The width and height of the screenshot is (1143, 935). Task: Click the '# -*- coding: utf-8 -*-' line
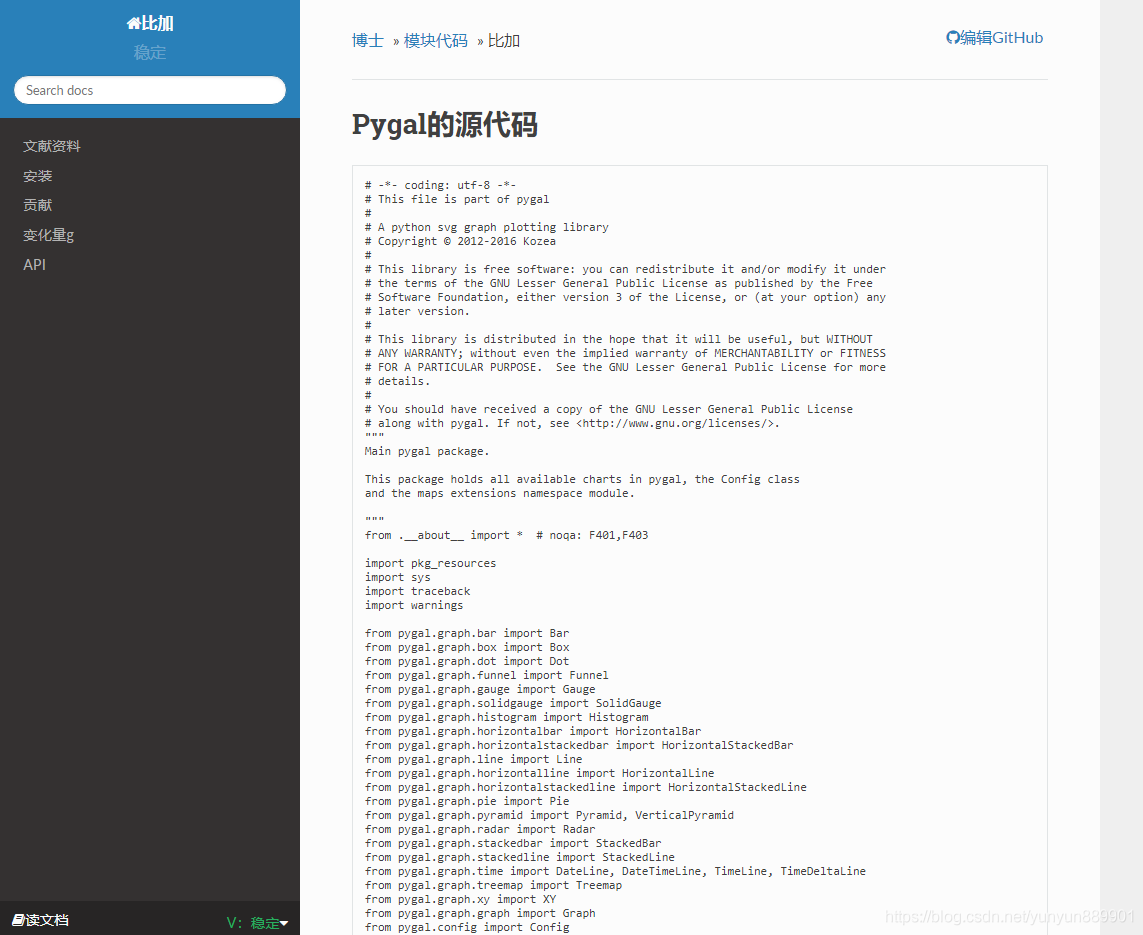pyautogui.click(x=440, y=185)
